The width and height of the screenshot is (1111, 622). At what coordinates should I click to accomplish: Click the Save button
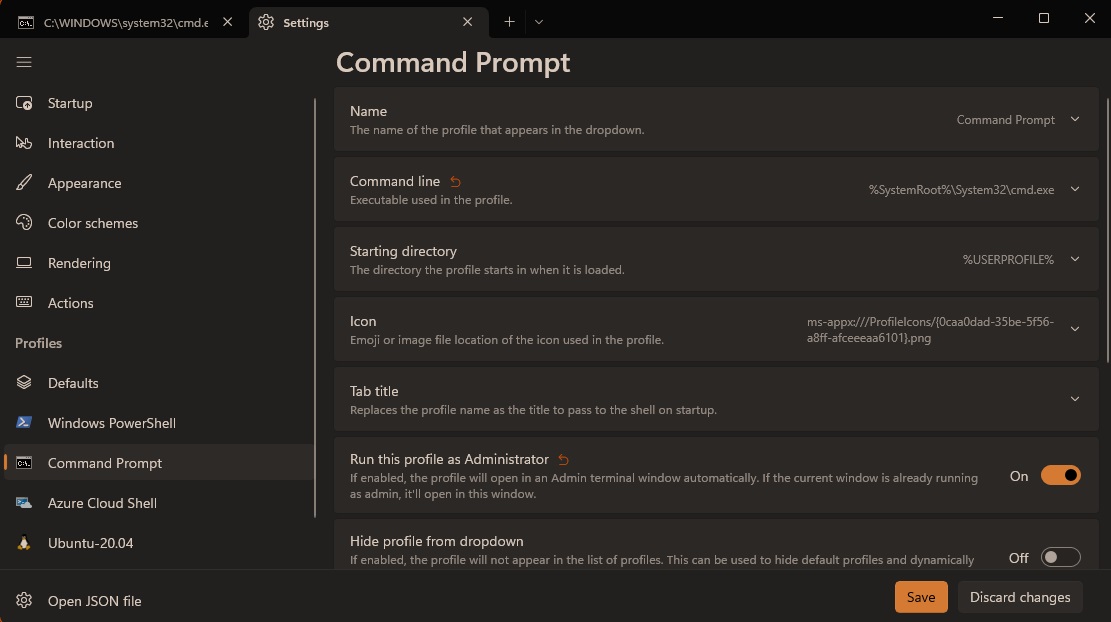[x=920, y=597]
